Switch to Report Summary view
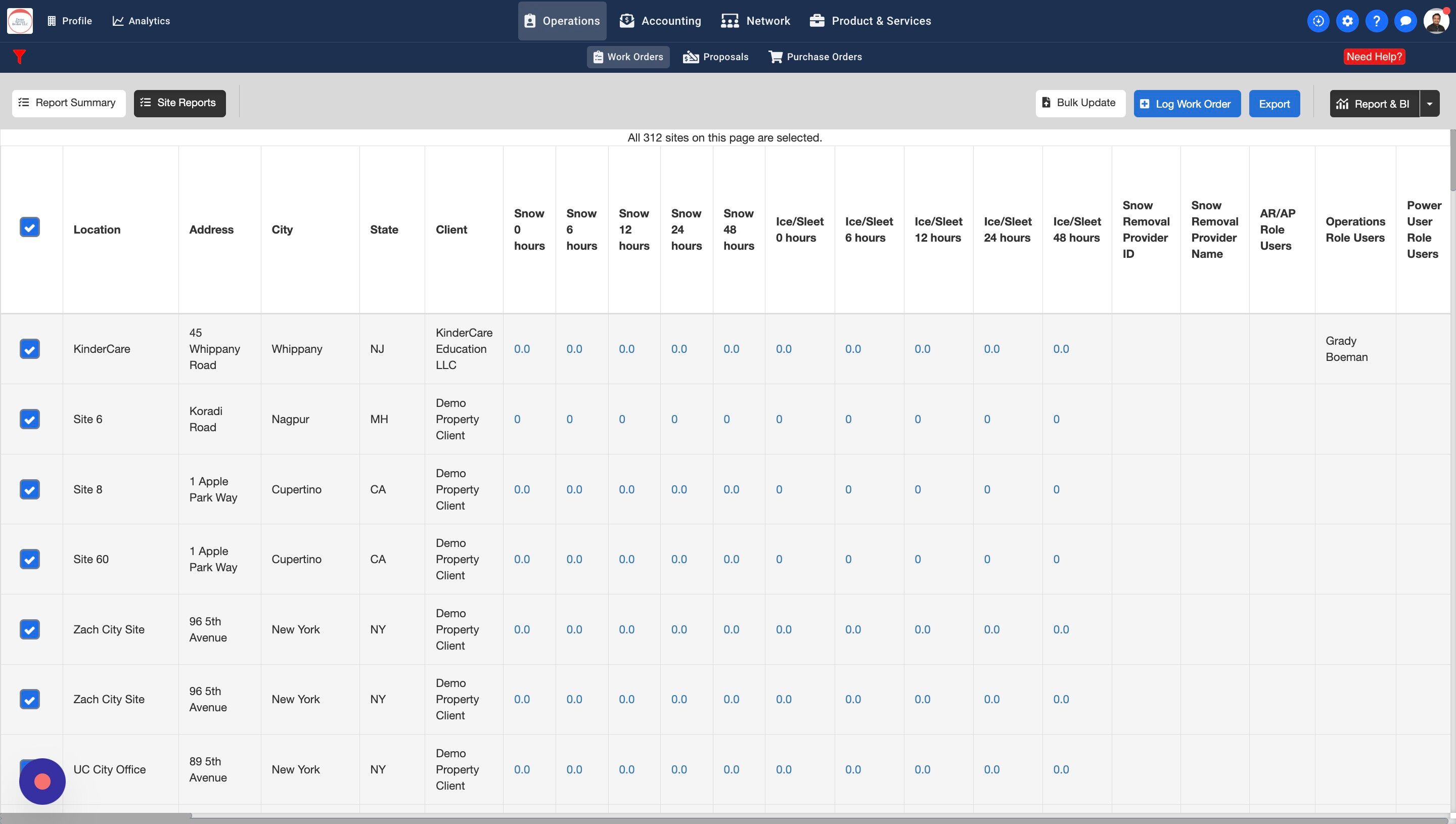Screen dimensions: 1456x824 (x=68, y=103)
